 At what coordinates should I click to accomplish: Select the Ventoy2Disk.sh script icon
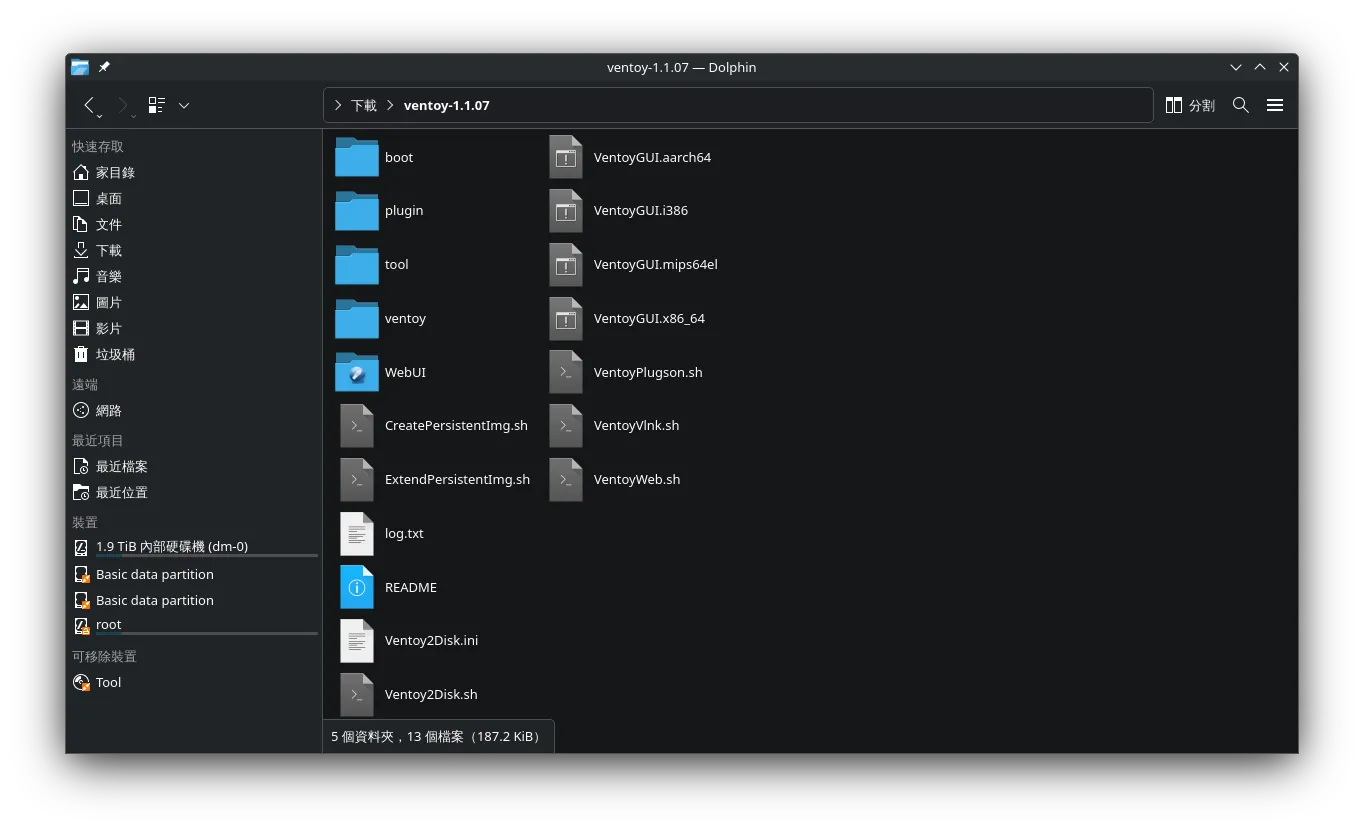(x=357, y=695)
